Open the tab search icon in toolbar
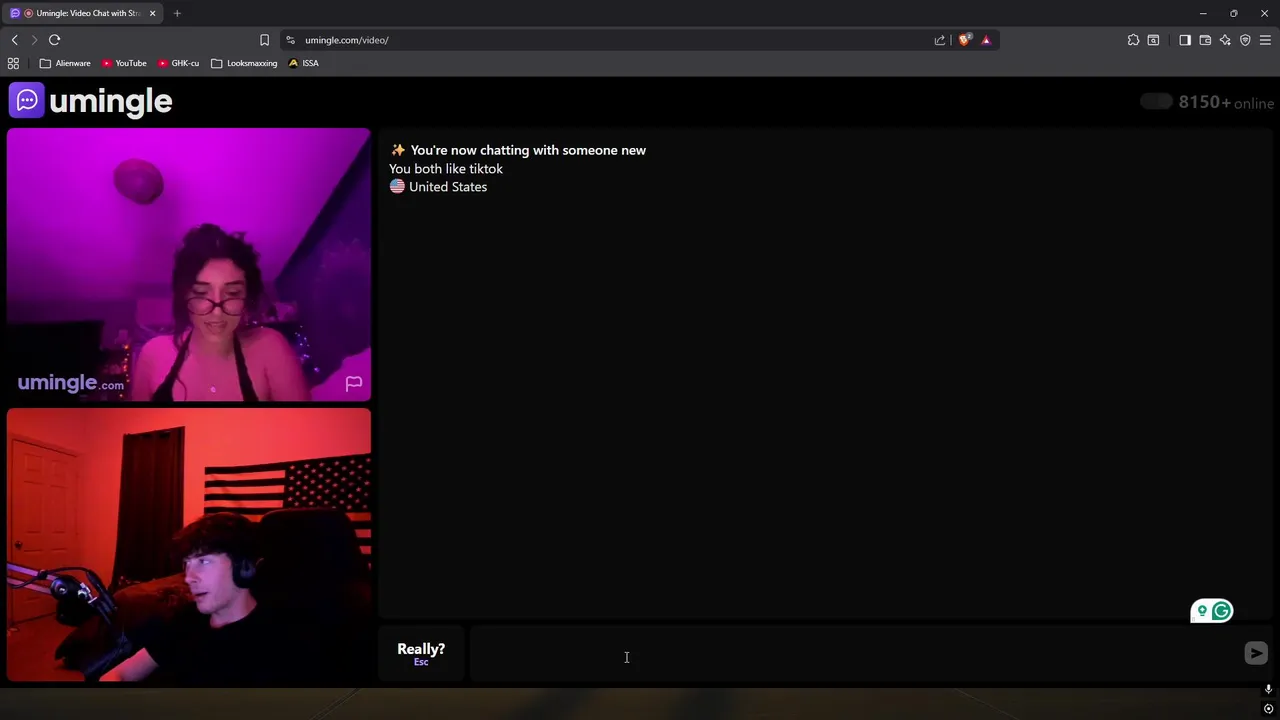The width and height of the screenshot is (1280, 720). (x=1153, y=40)
